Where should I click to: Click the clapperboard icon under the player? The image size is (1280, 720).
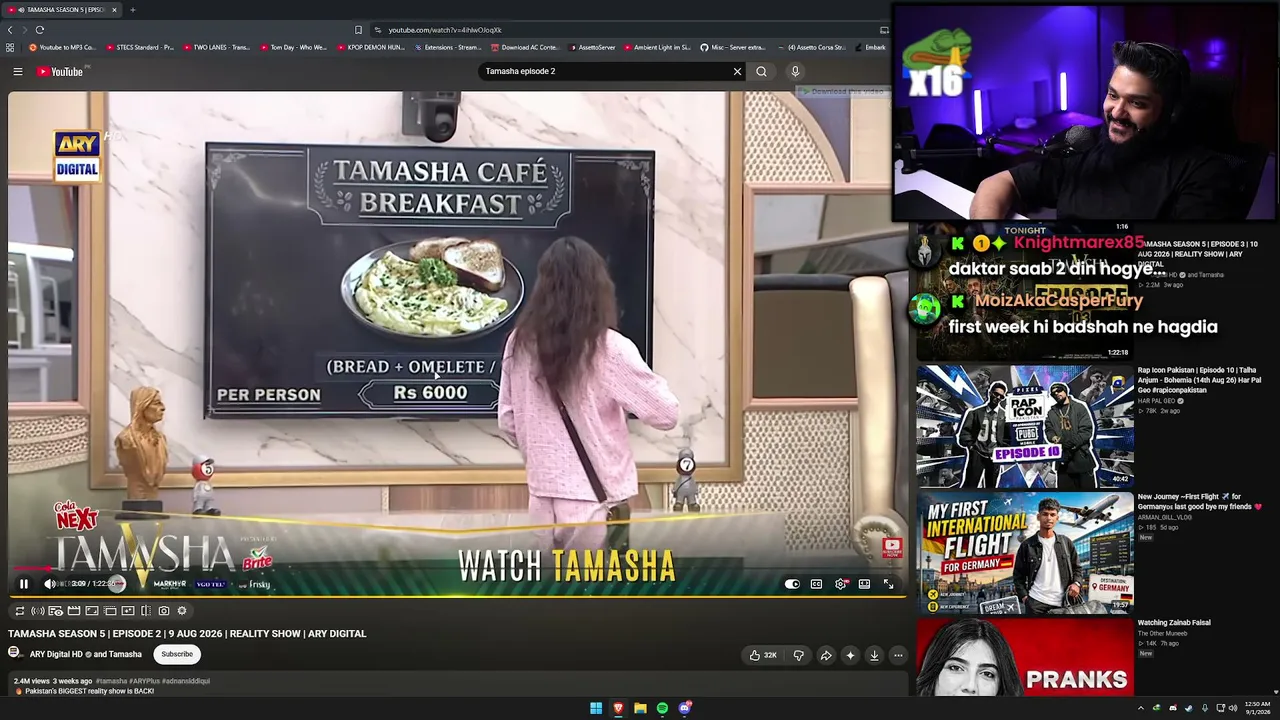pos(73,611)
